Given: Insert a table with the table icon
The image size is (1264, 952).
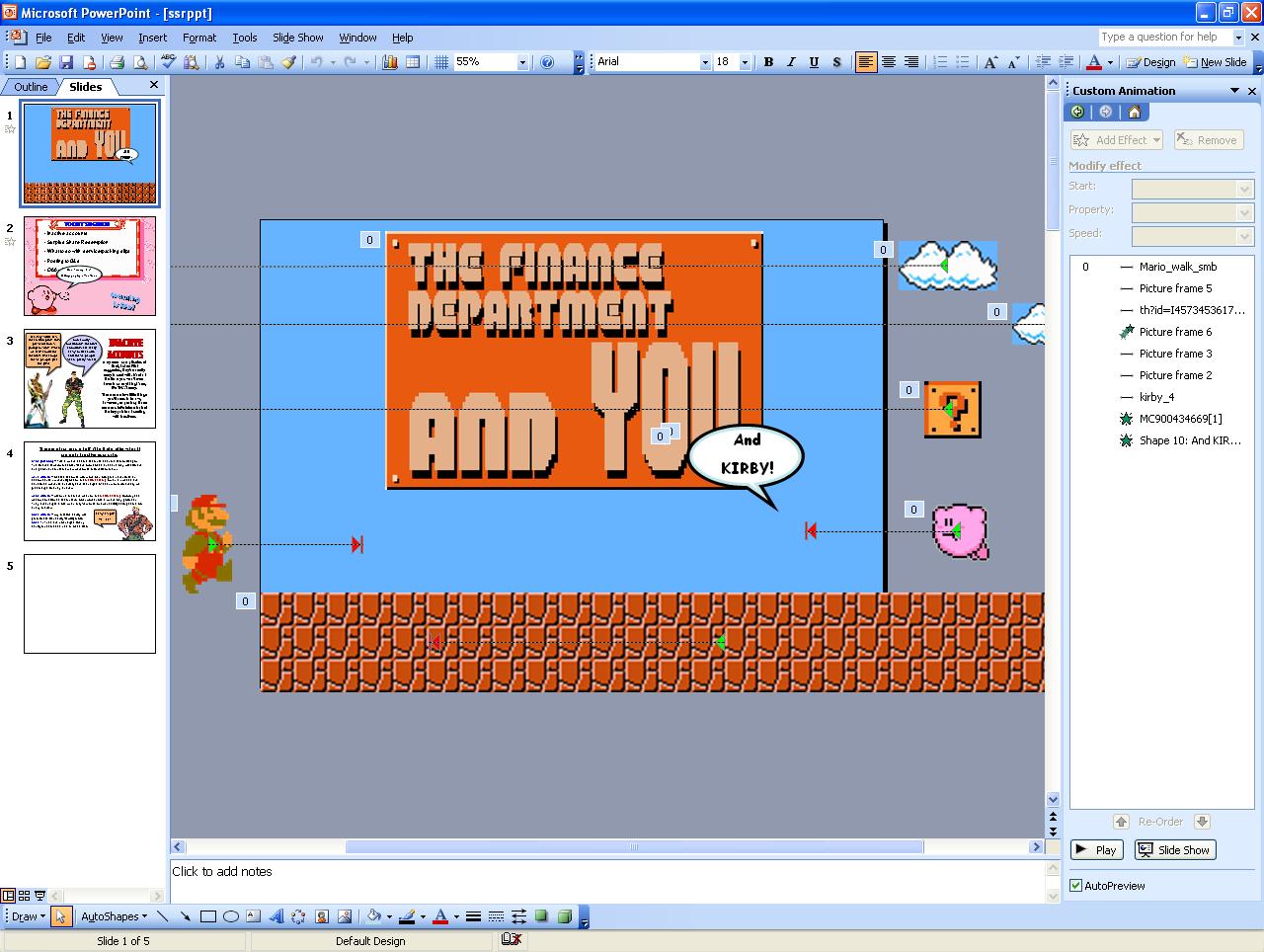Looking at the screenshot, I should coord(413,62).
